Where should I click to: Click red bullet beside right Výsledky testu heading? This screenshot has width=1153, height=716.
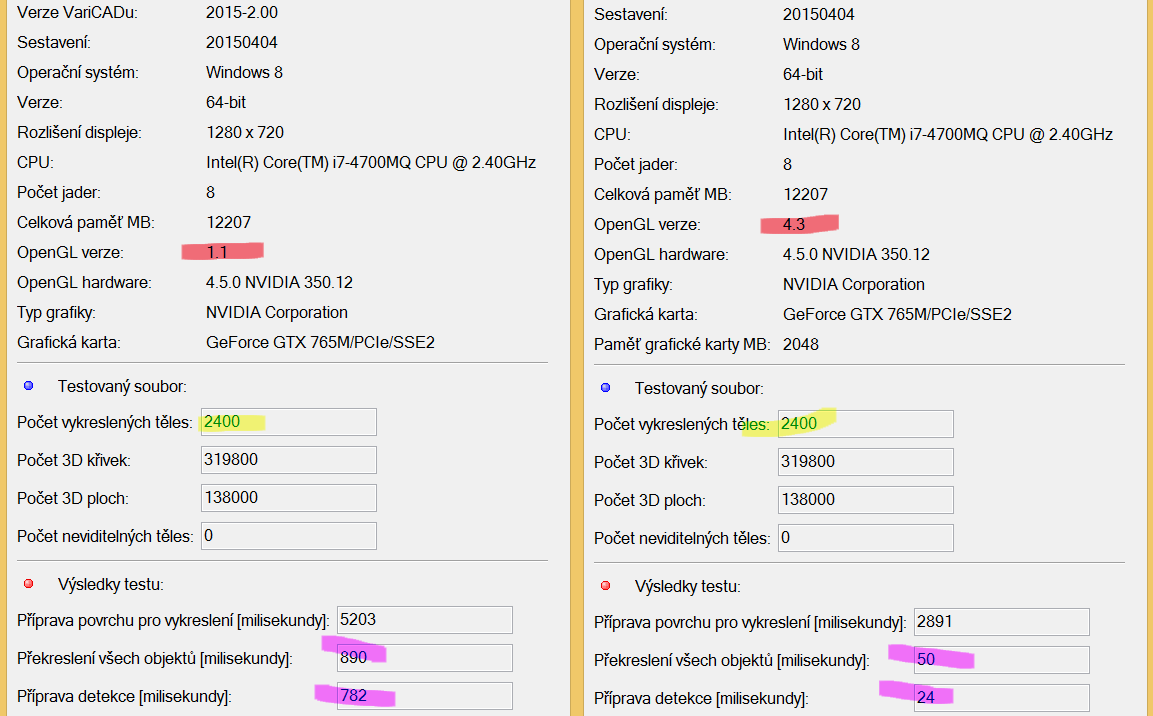tap(605, 586)
